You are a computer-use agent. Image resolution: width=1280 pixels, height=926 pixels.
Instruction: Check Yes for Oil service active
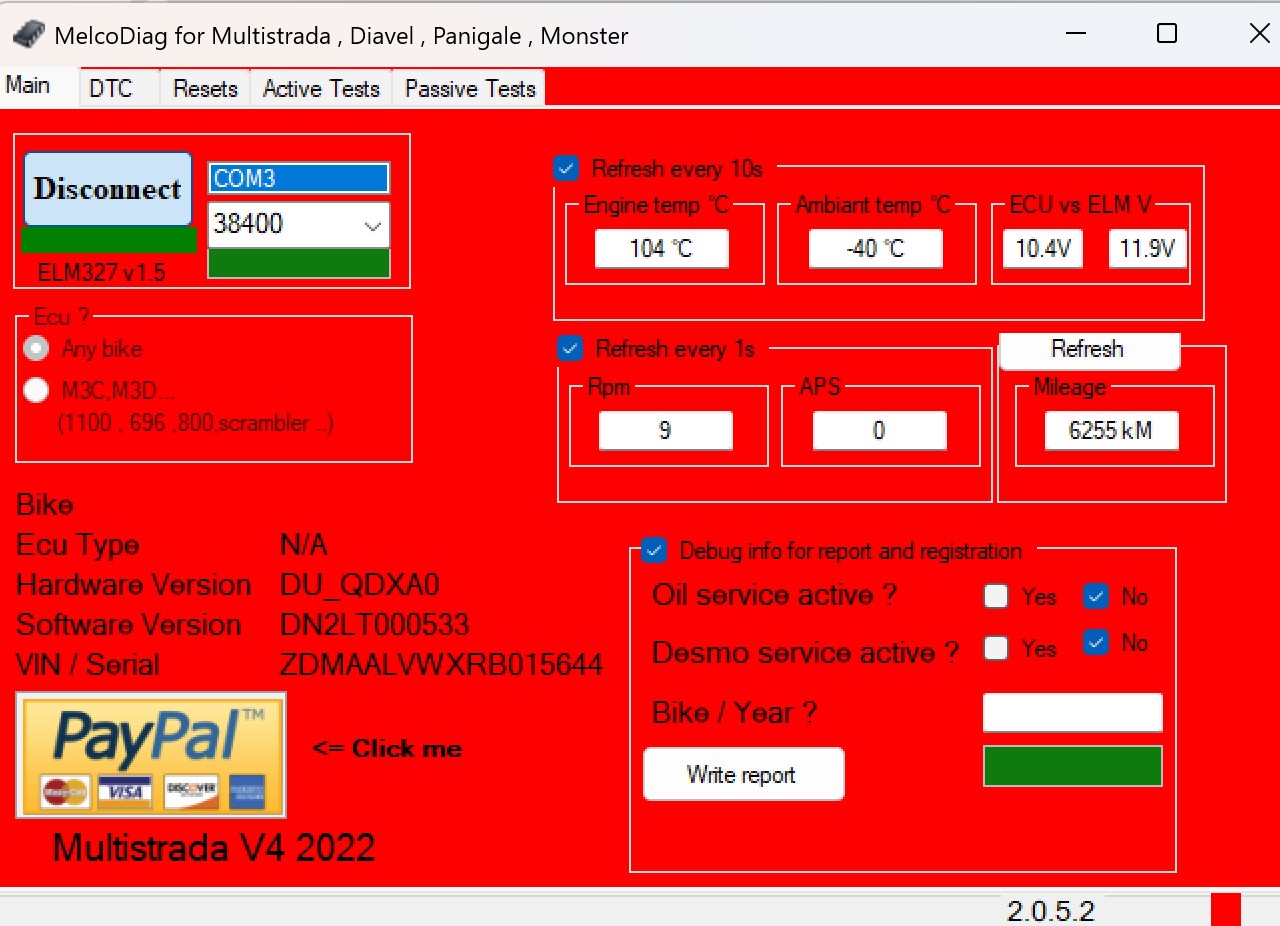[x=995, y=596]
